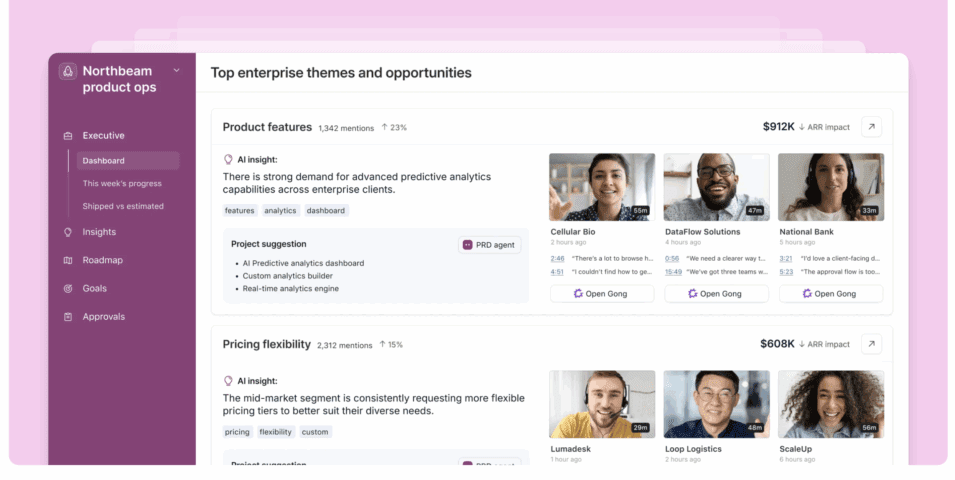Viewport: 955px width, 480px height.
Task: Go to Shipped vs estimated view
Action: [123, 206]
